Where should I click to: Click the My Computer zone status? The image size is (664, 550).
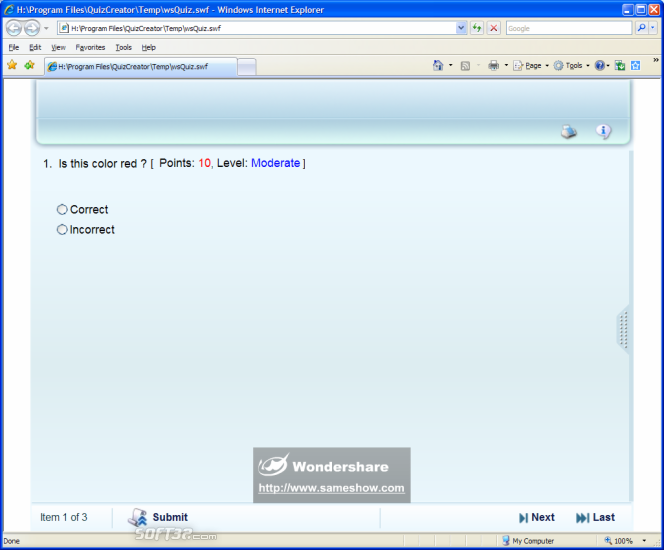tap(528, 541)
